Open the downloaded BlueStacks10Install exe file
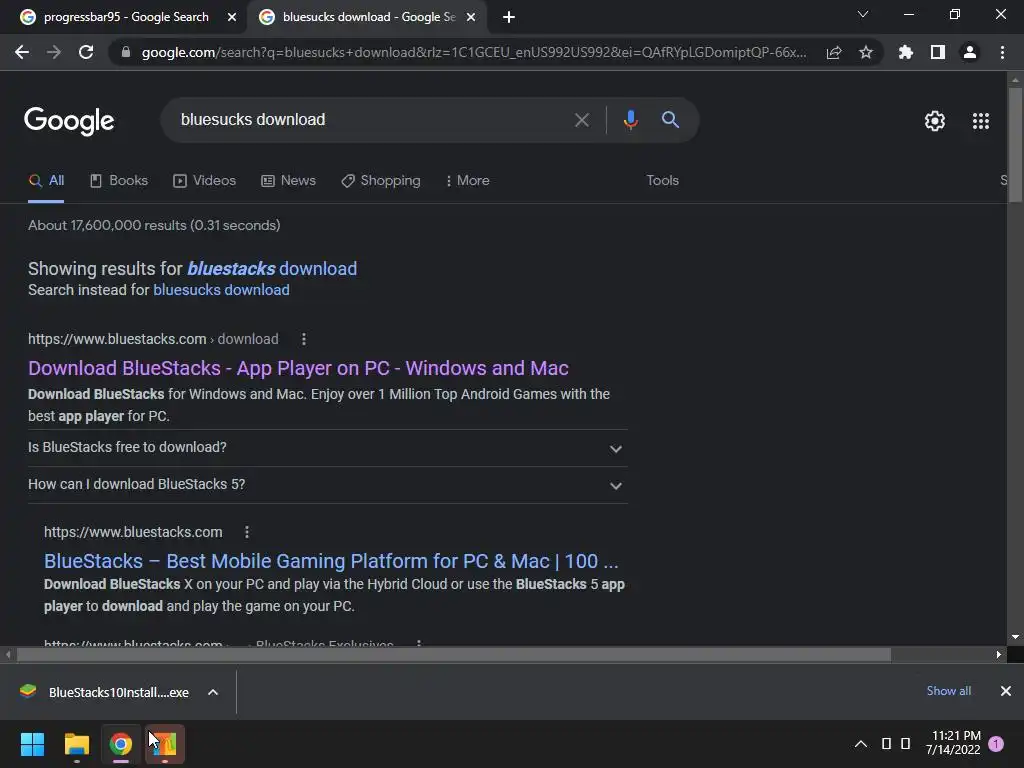The image size is (1024, 768). pyautogui.click(x=106, y=692)
